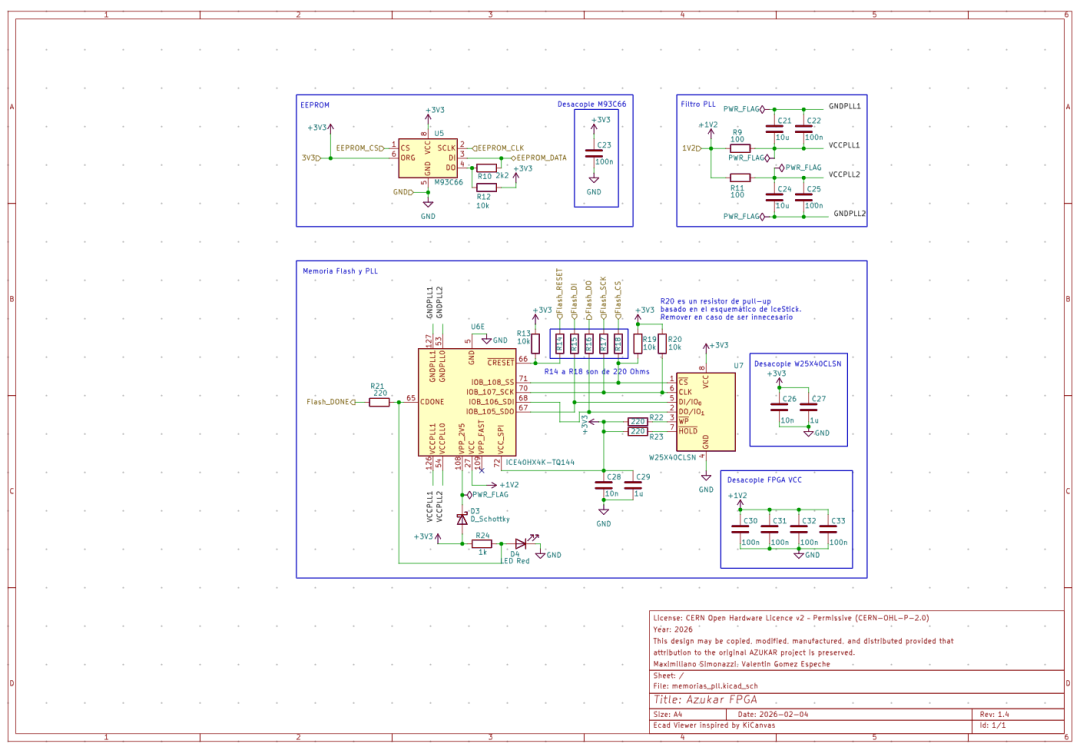
Task: Select resistor R18 in the resistor group
Action: pos(619,344)
